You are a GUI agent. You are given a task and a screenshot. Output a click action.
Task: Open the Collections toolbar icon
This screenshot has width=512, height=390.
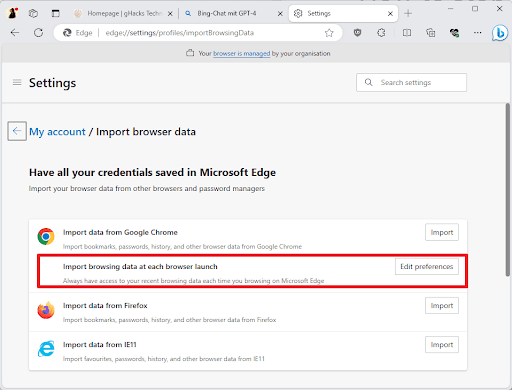click(x=430, y=33)
